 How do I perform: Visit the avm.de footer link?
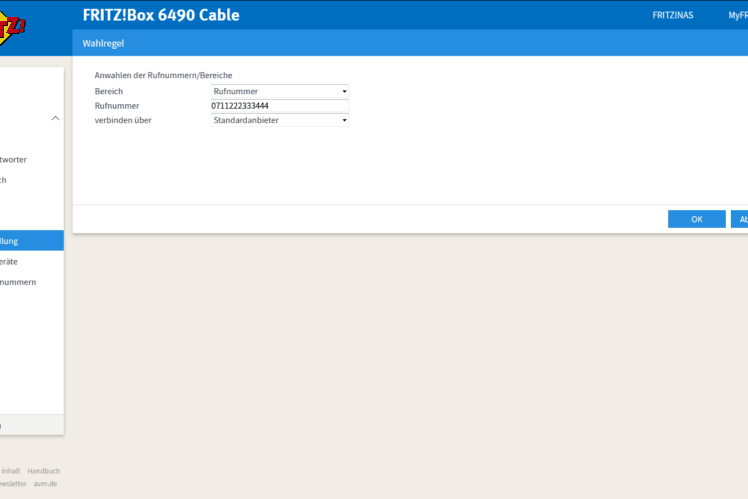coord(45,484)
